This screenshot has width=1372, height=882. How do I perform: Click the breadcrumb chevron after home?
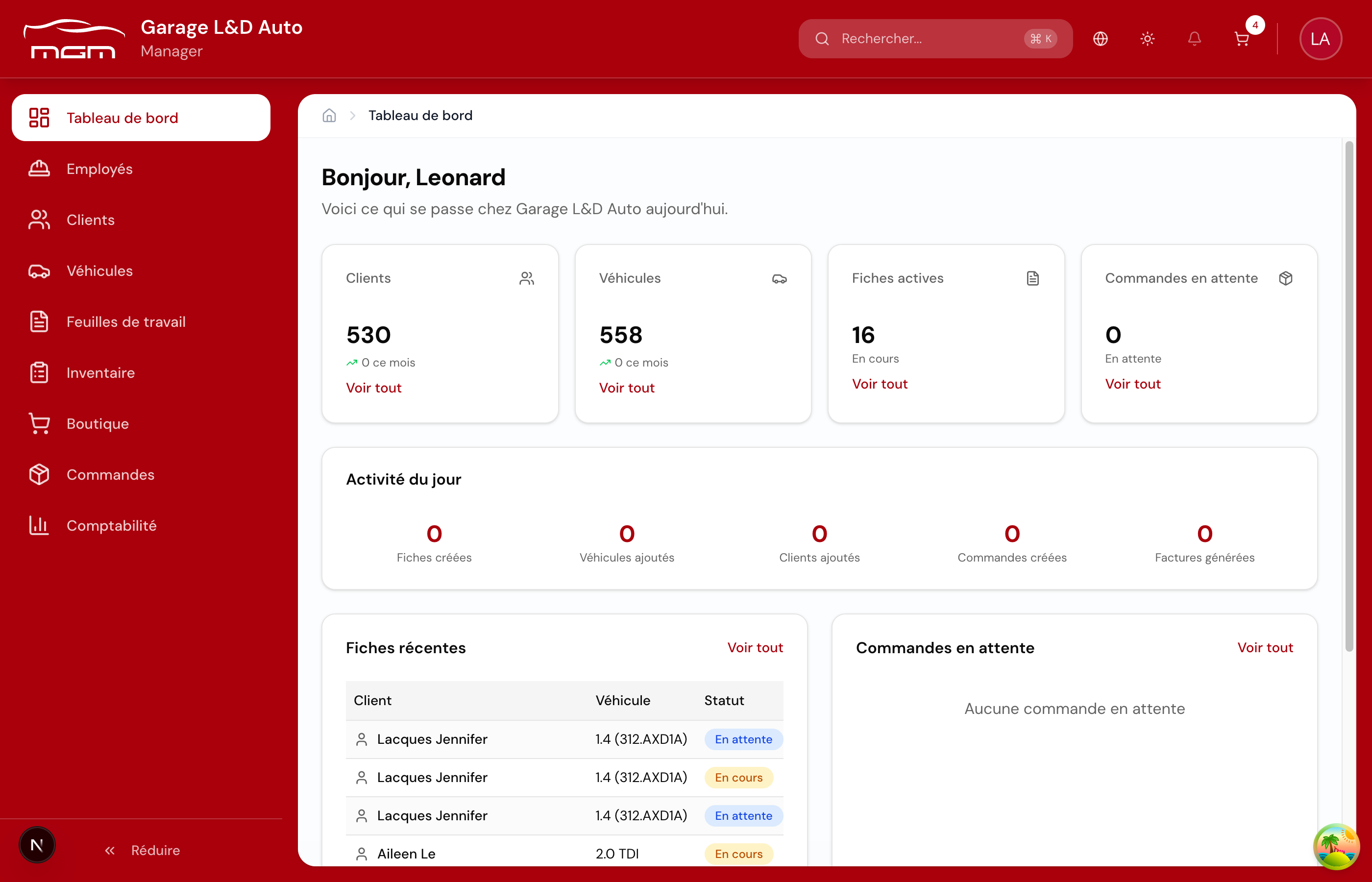(353, 115)
